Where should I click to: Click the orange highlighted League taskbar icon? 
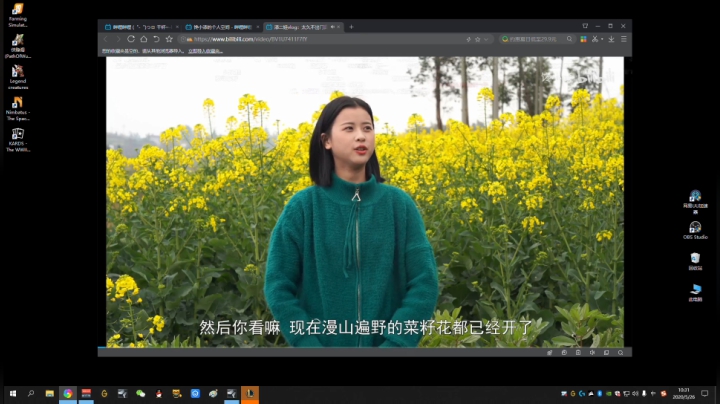pos(250,393)
